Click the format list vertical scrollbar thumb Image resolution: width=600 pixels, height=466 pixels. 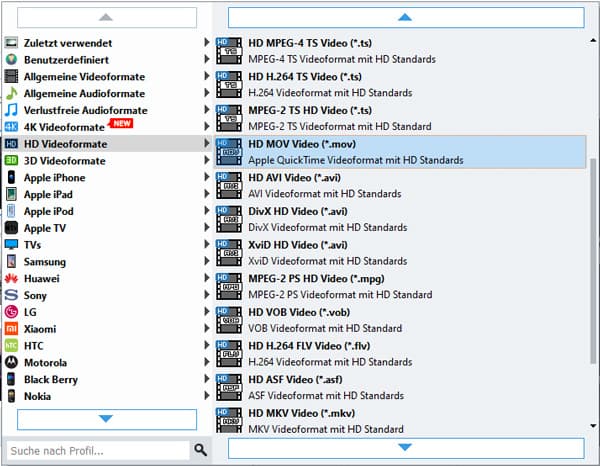coord(593,261)
